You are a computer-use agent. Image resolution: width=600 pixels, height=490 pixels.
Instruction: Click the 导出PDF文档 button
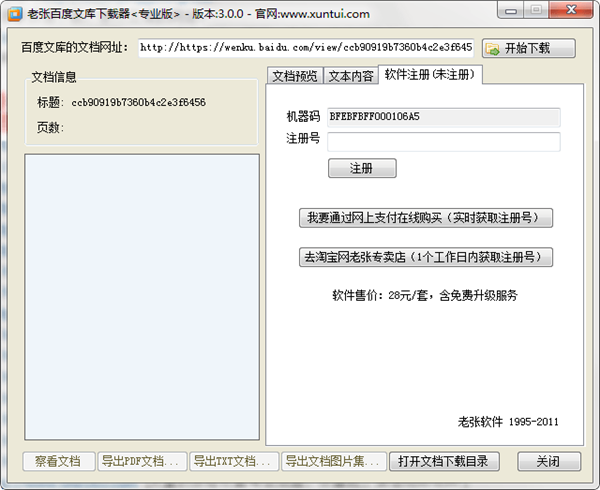(x=142, y=461)
